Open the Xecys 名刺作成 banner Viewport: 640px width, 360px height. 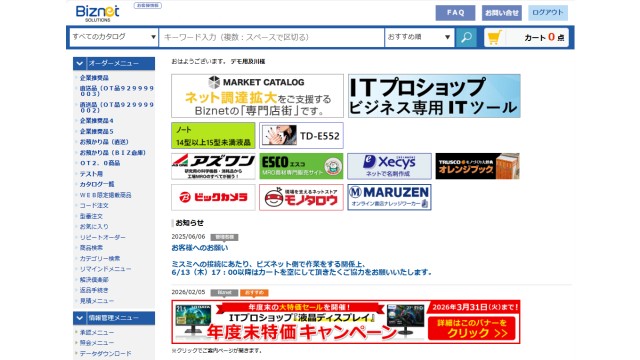(389, 166)
